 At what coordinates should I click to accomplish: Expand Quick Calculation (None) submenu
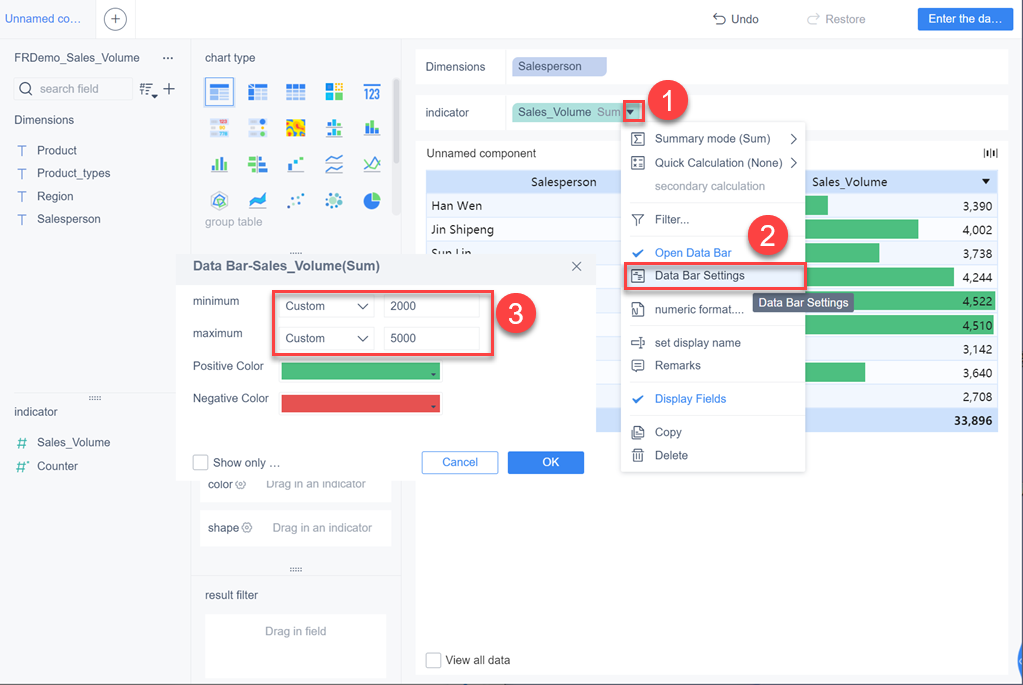tap(713, 163)
